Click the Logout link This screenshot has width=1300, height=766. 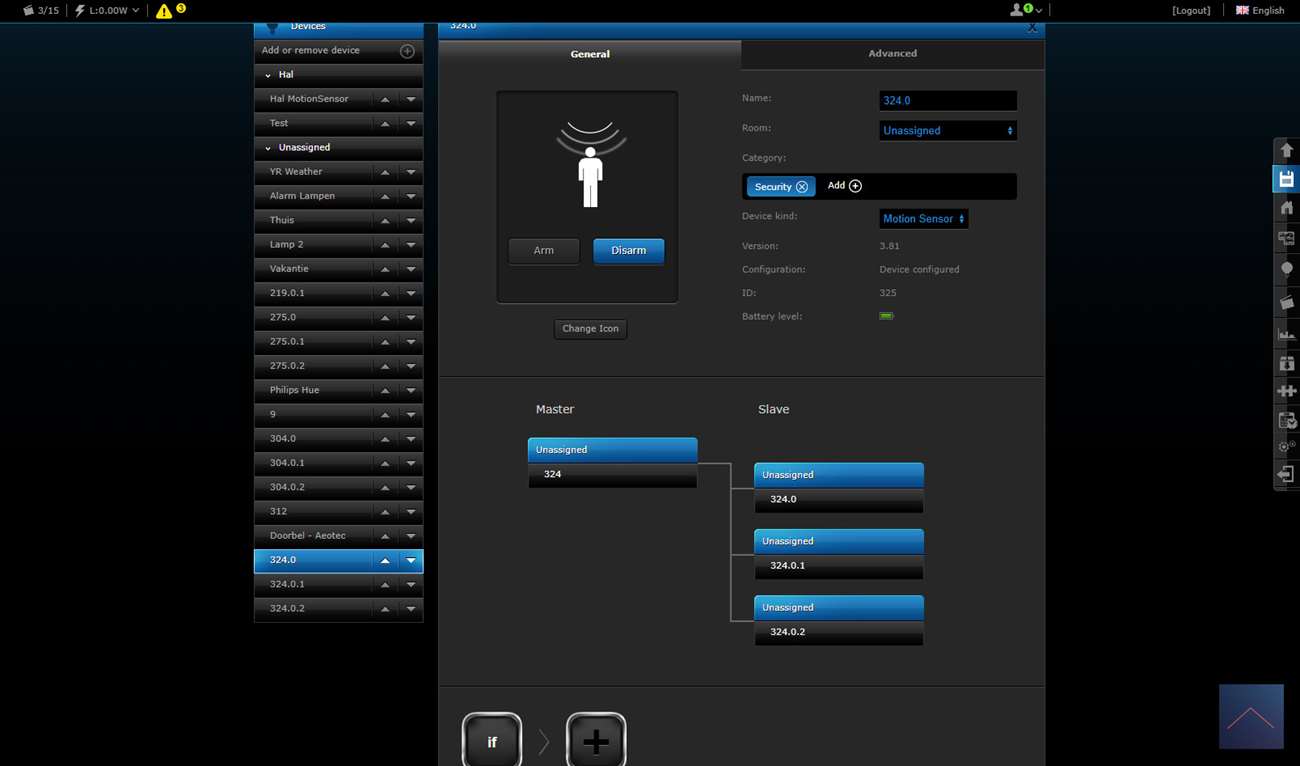point(1191,11)
